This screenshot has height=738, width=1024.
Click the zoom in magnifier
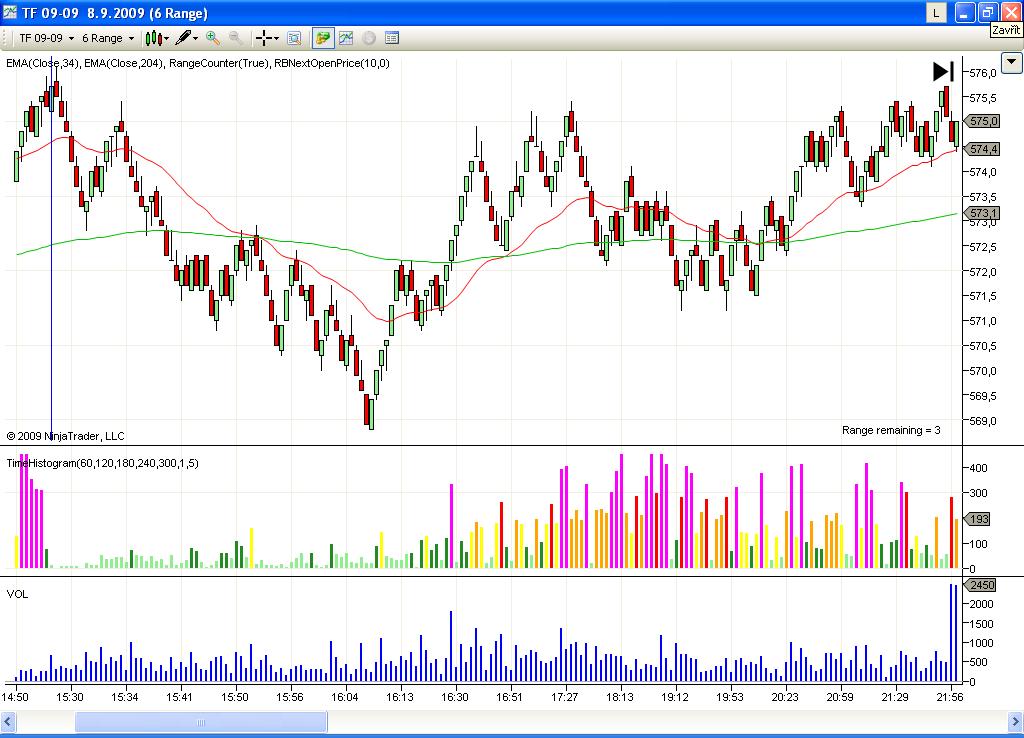213,38
